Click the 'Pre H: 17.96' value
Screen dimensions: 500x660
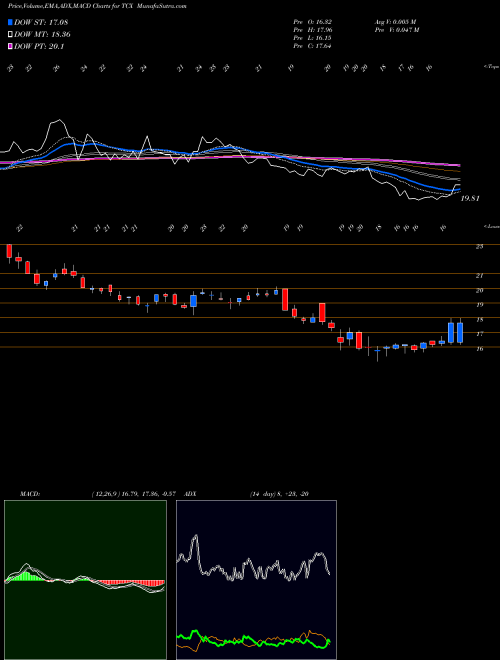tap(312, 30)
